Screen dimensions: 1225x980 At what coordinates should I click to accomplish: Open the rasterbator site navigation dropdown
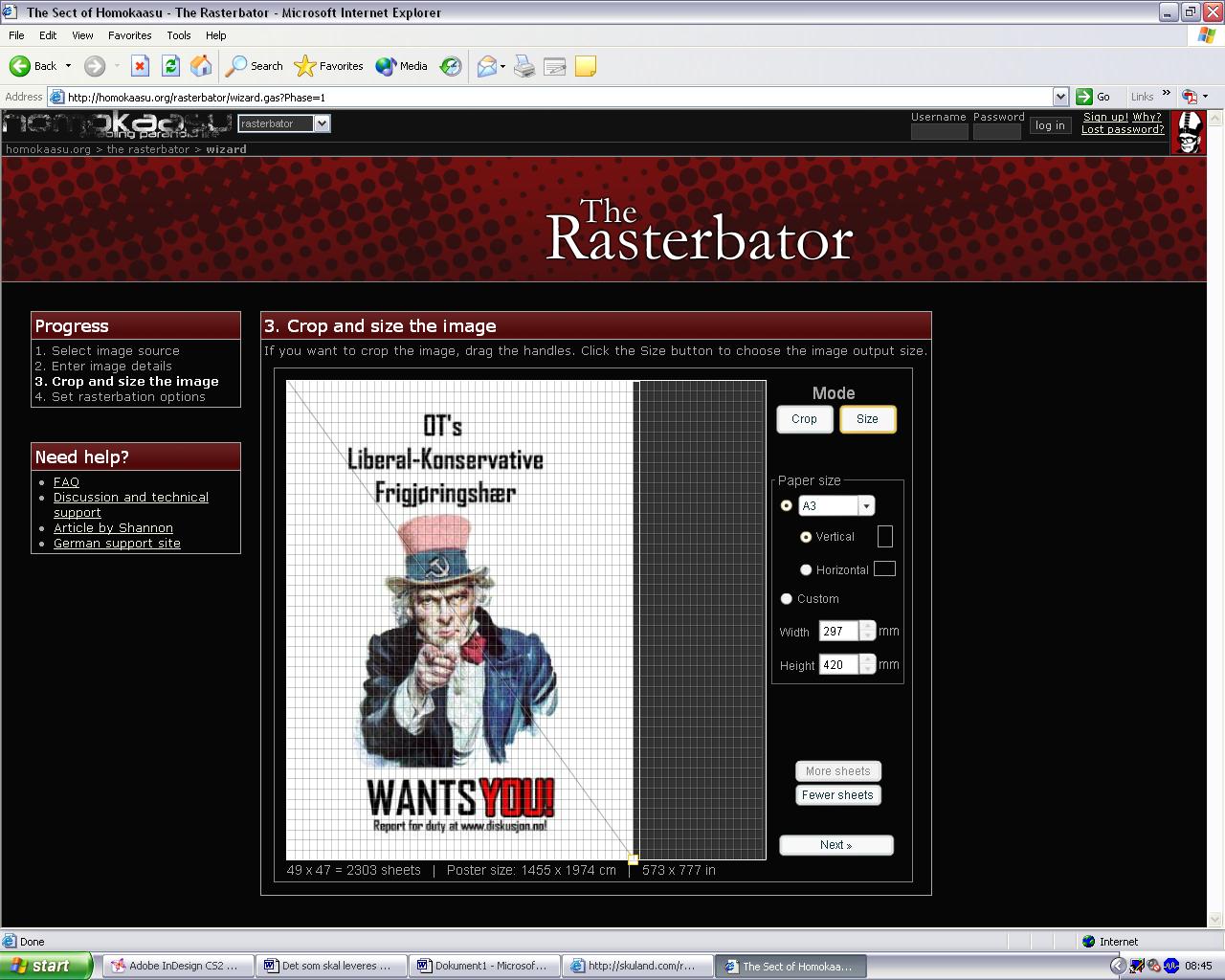pos(322,123)
